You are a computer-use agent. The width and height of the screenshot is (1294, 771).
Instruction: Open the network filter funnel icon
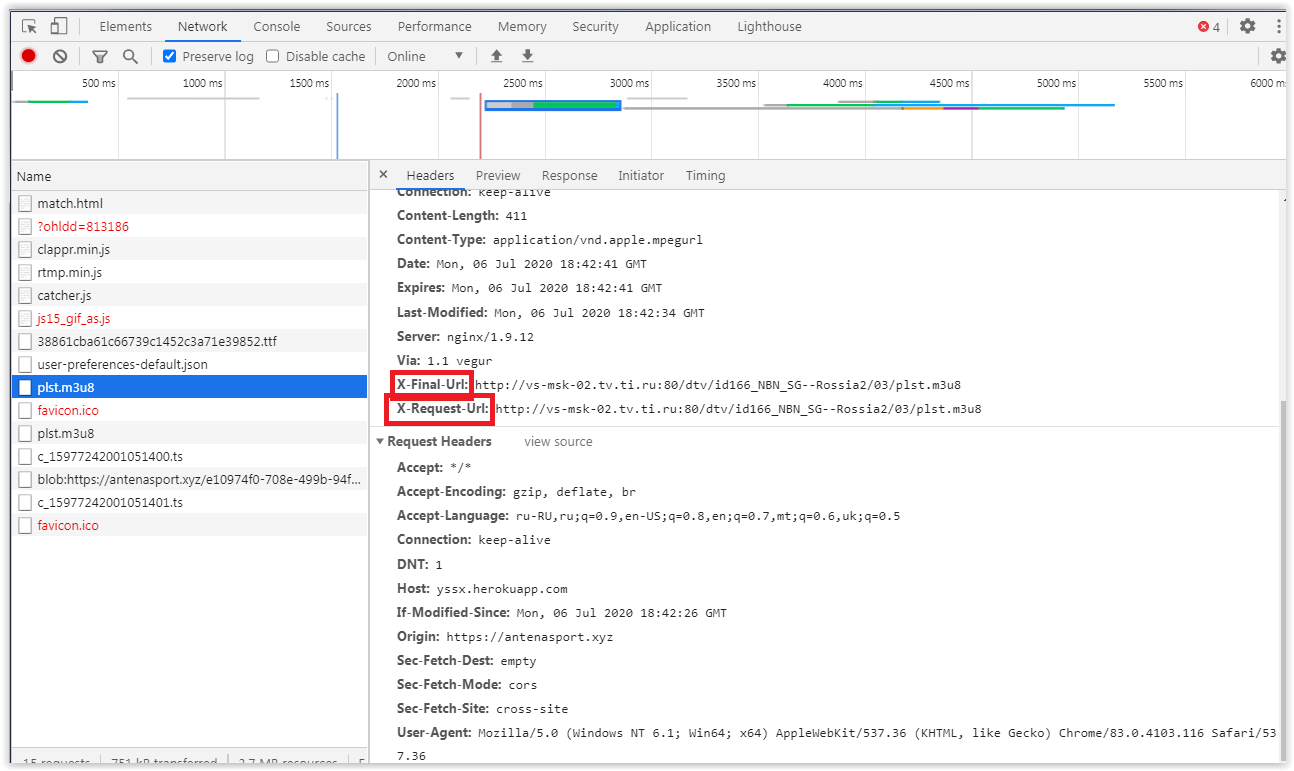coord(100,56)
